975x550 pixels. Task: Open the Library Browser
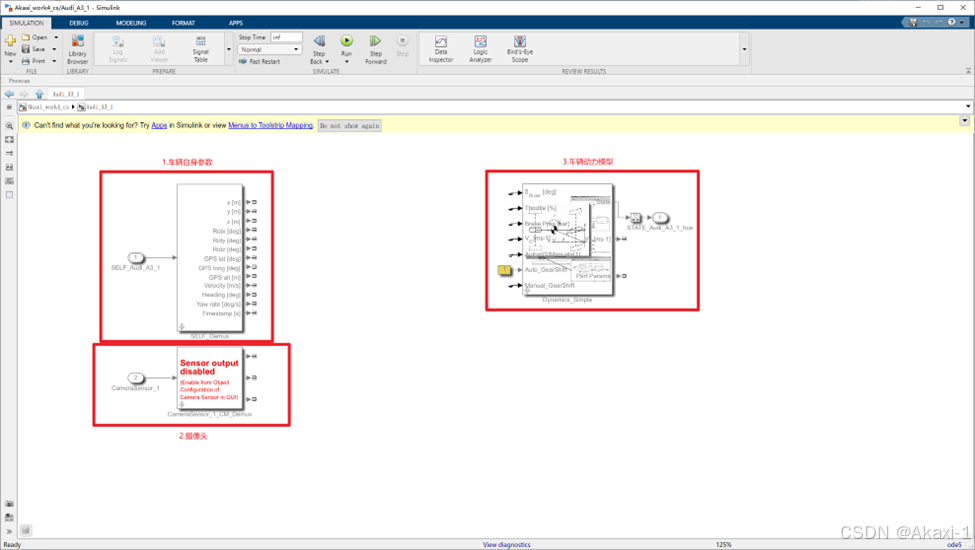78,50
